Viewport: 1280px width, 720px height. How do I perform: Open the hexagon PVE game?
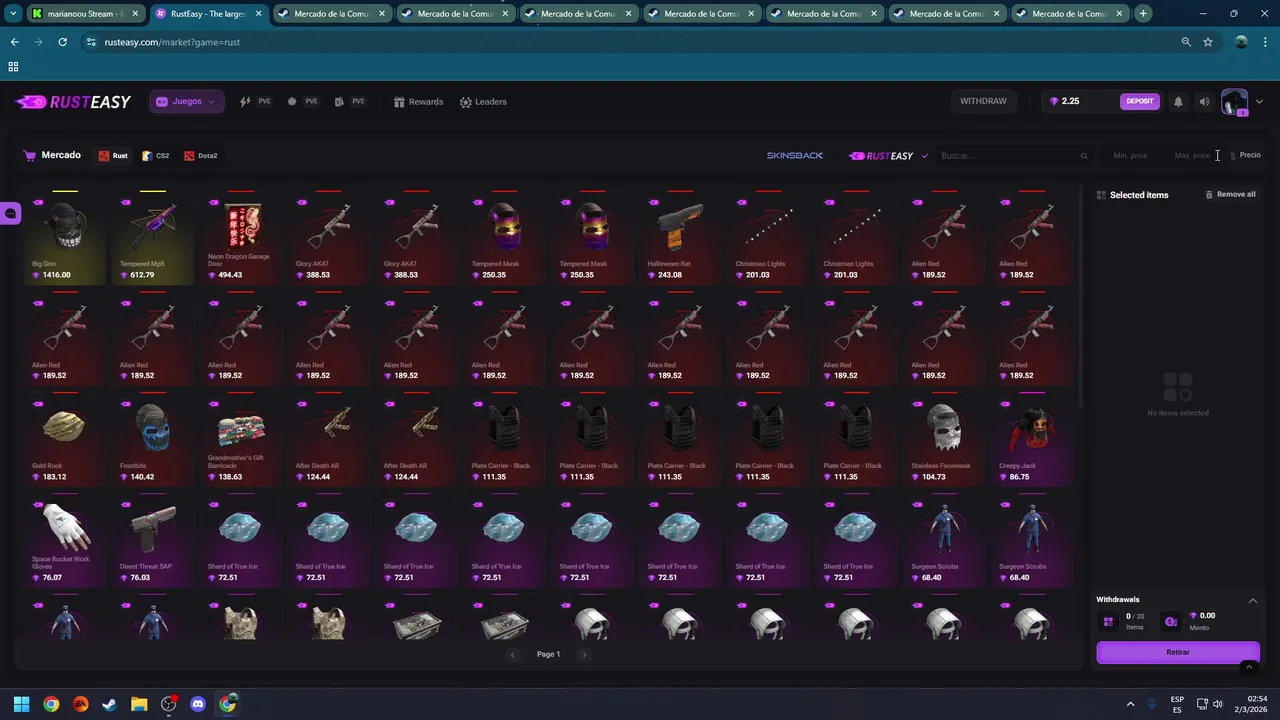(303, 101)
